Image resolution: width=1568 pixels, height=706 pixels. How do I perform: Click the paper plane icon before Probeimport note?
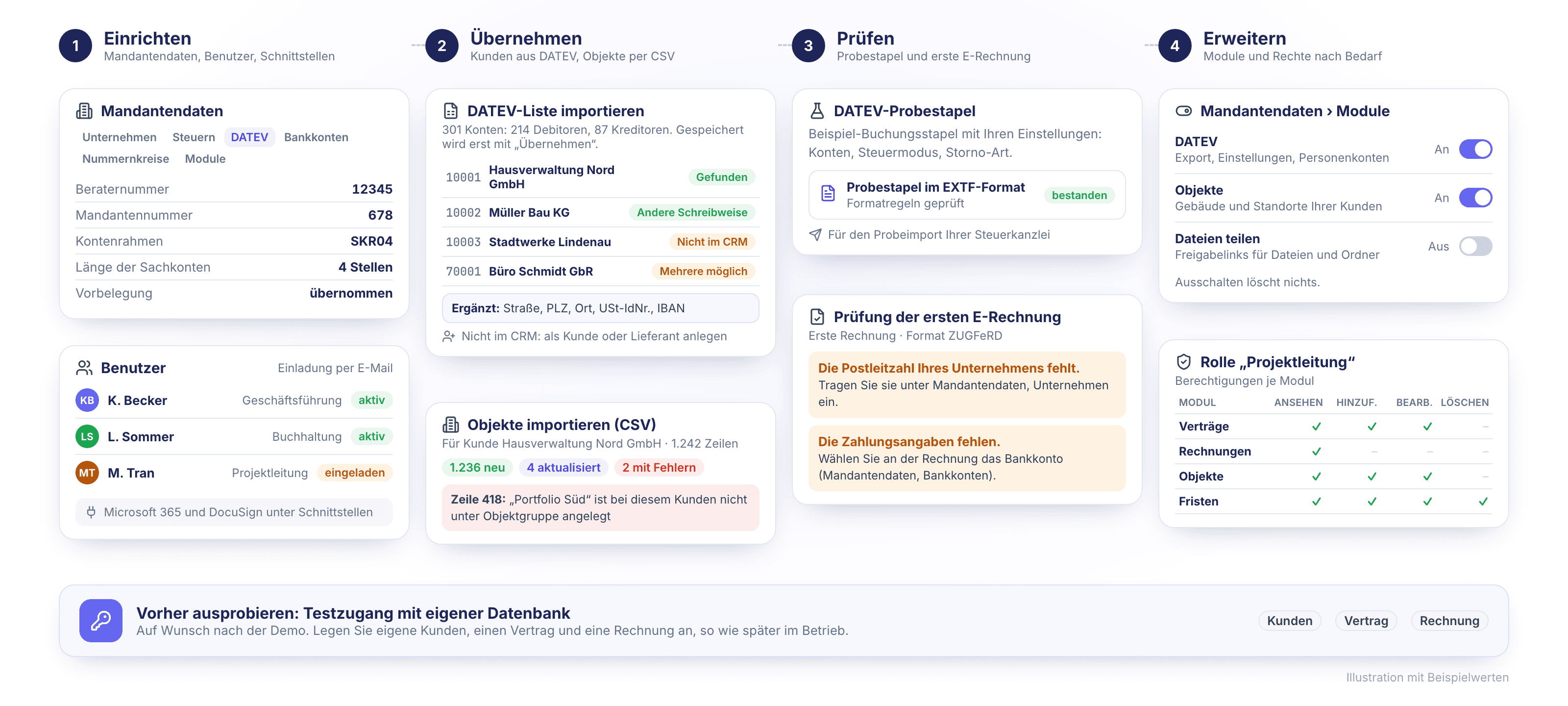pyautogui.click(x=815, y=234)
